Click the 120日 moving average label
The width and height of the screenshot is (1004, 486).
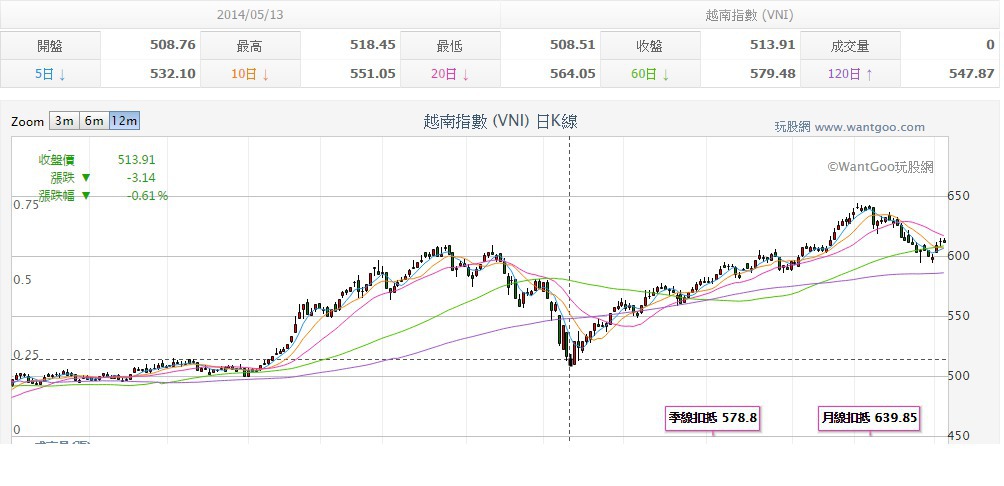tap(850, 74)
